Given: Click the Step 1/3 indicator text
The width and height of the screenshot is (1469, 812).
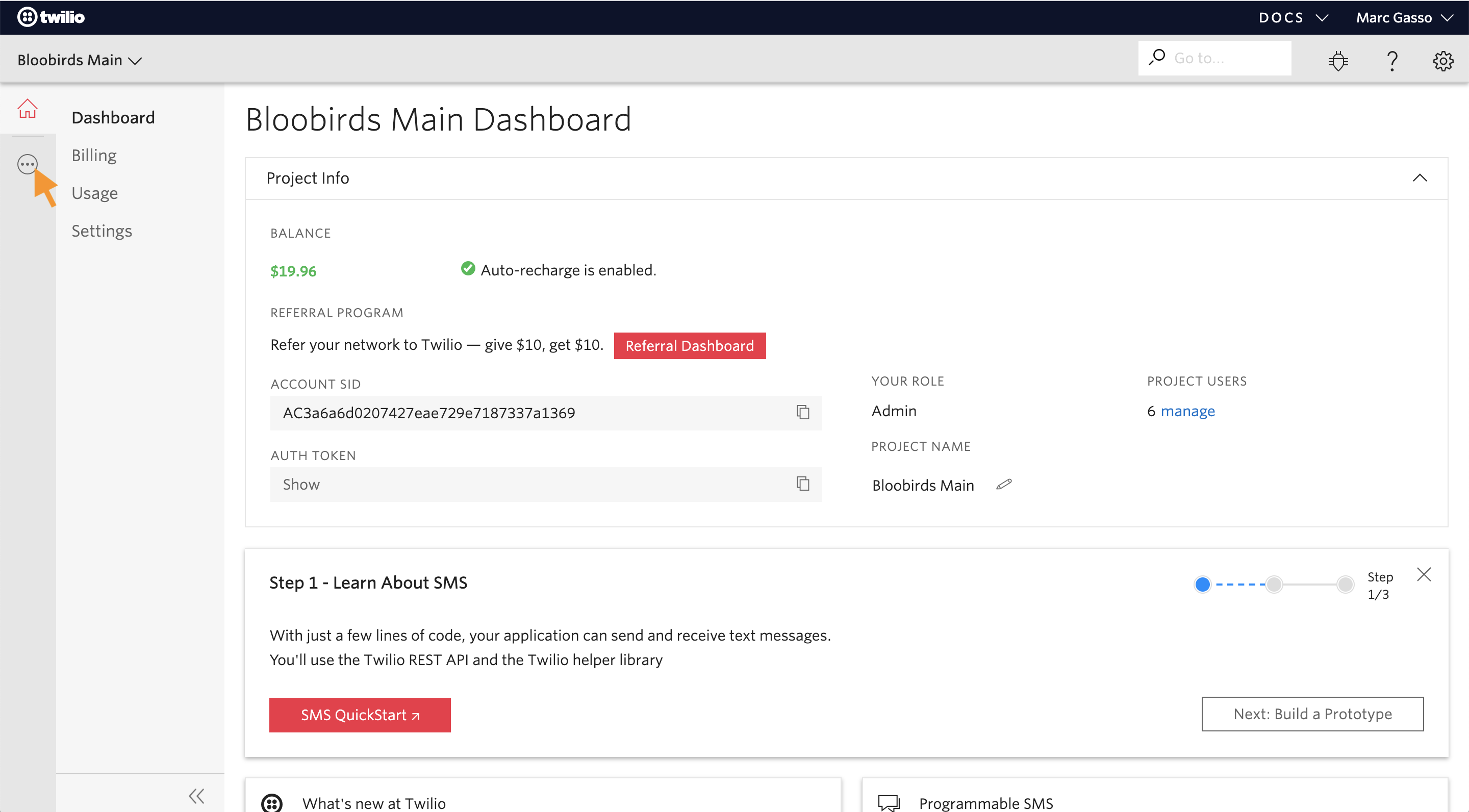Looking at the screenshot, I should (x=1379, y=586).
